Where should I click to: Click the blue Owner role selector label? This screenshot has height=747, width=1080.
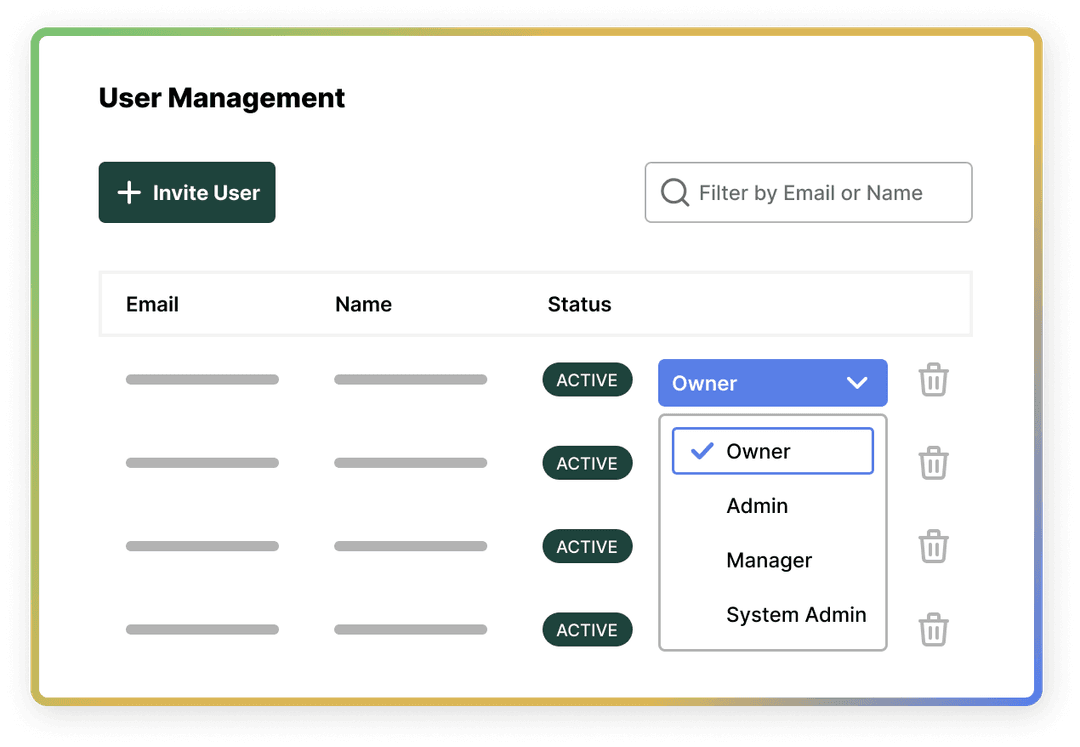(705, 383)
